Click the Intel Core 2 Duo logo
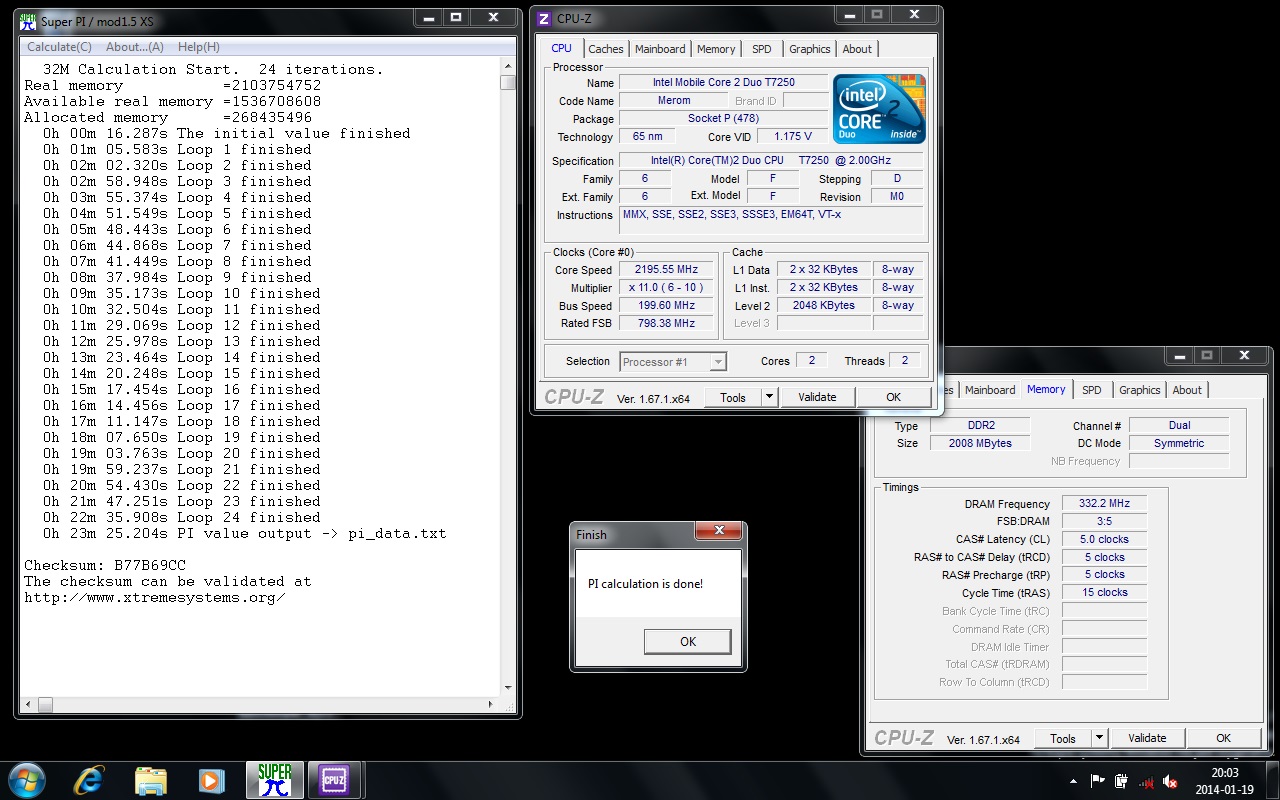 880,109
